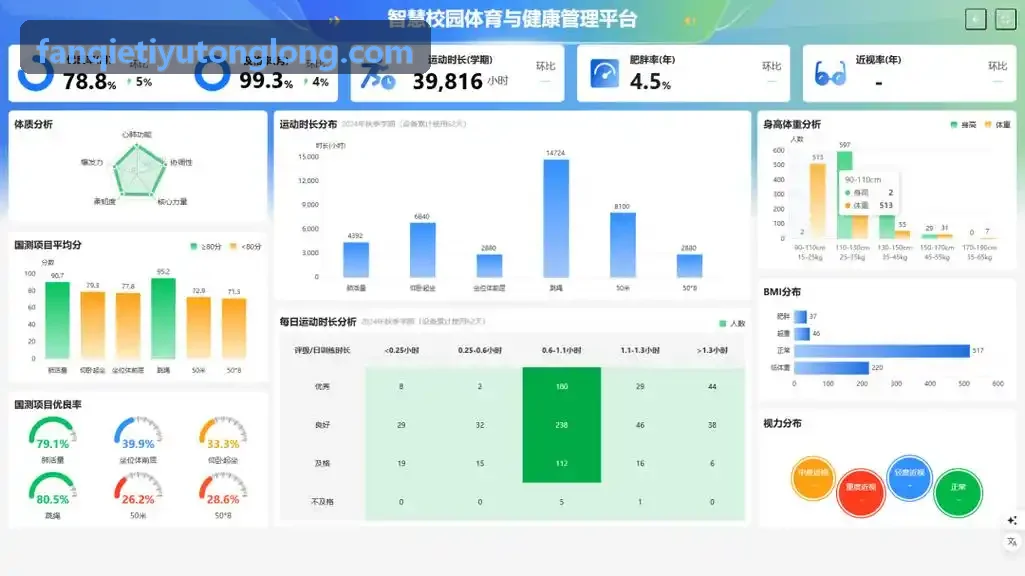Click the >1.3小时 column header
The height and width of the screenshot is (576, 1025).
tap(712, 350)
